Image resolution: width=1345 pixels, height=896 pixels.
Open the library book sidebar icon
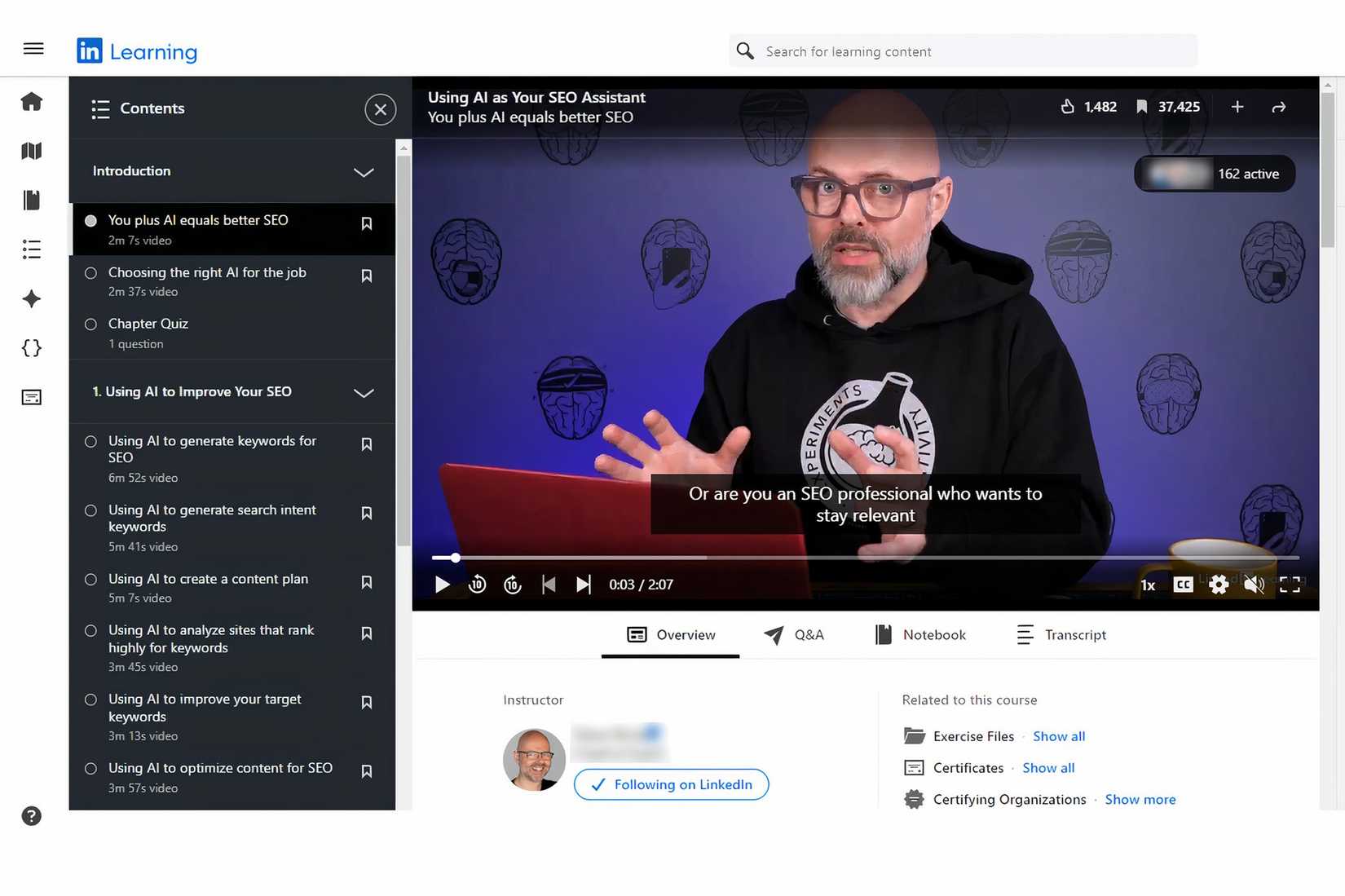32,201
